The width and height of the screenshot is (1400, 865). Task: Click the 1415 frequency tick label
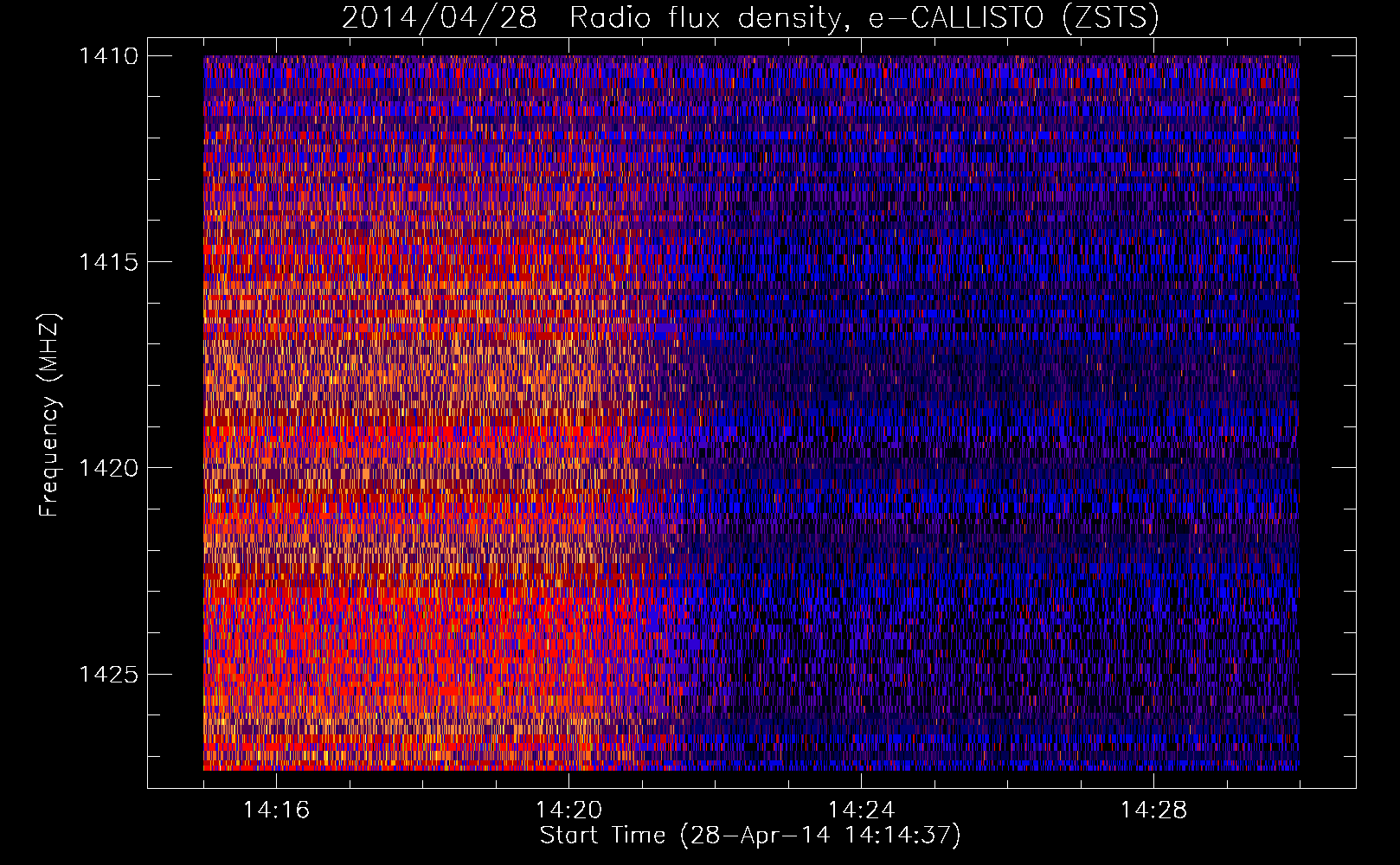108,262
